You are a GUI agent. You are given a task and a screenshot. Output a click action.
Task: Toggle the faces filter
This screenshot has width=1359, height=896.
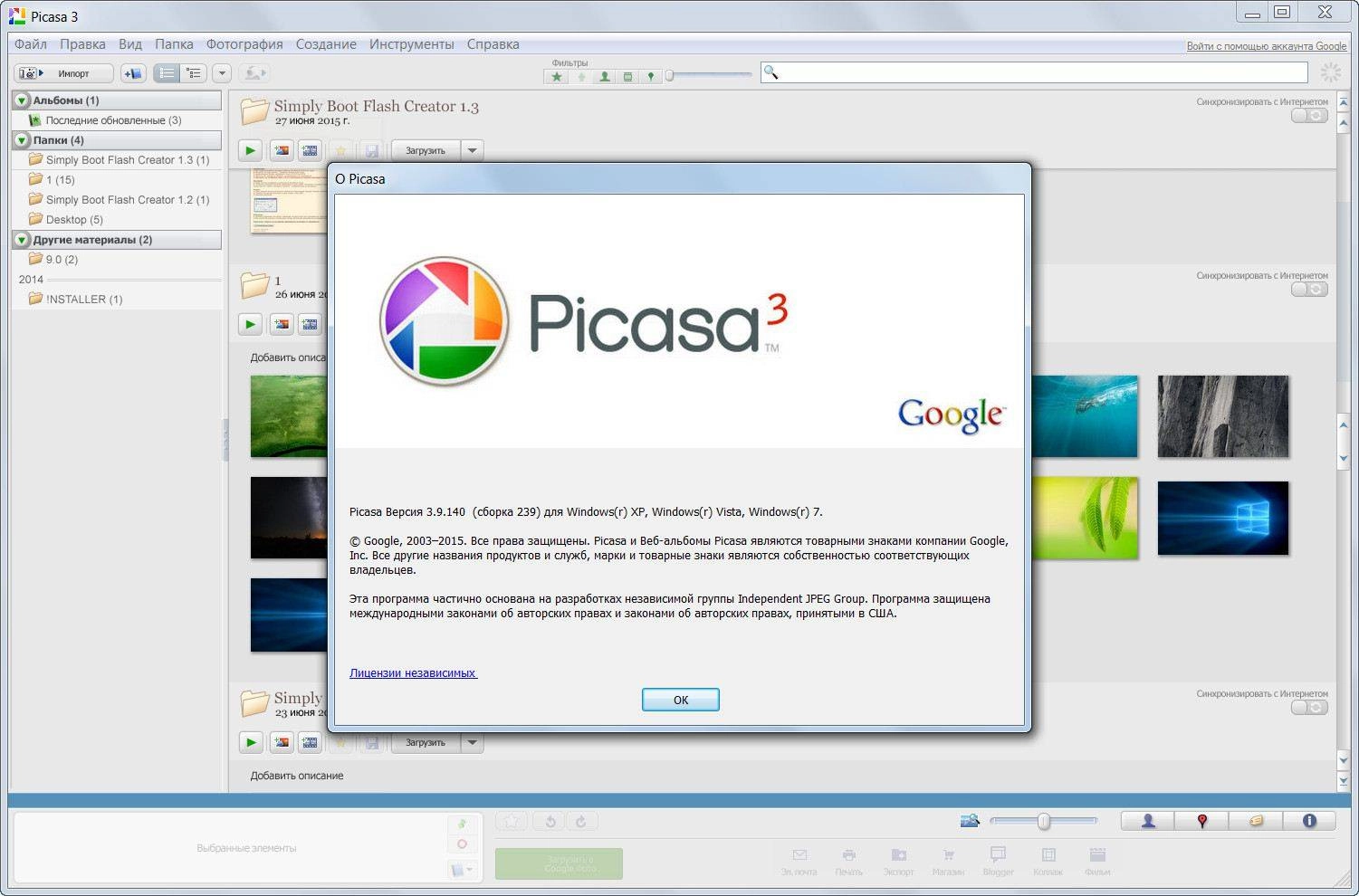pyautogui.click(x=605, y=77)
